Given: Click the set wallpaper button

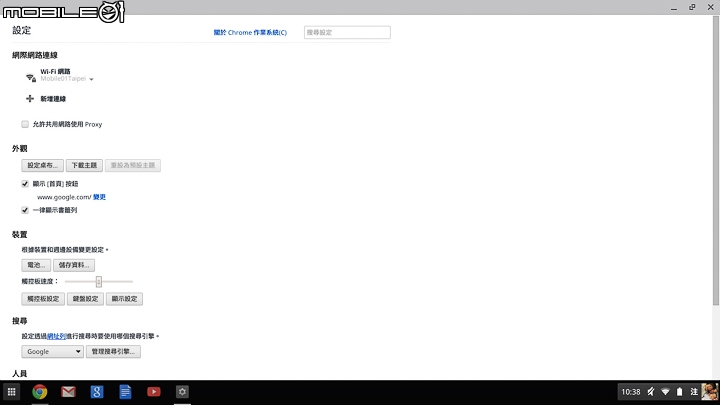Looking at the screenshot, I should [42, 165].
